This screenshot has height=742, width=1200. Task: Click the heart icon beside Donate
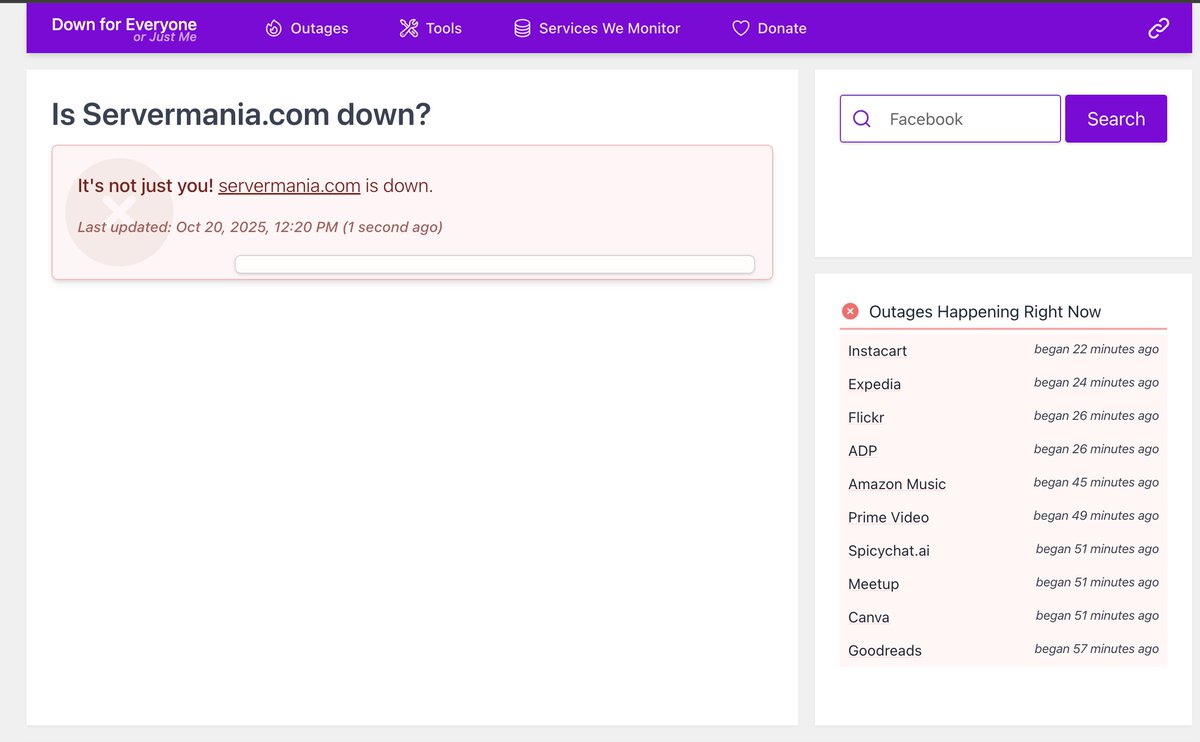tap(740, 28)
